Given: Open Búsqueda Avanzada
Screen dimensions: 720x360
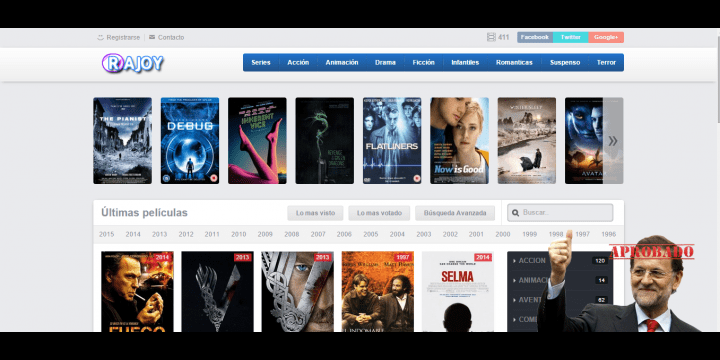Looking at the screenshot, I should coord(455,213).
